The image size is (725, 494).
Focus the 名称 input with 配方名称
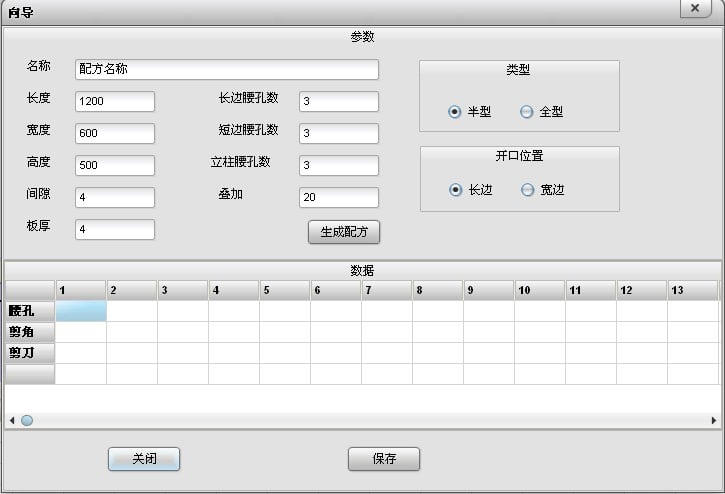pos(227,69)
